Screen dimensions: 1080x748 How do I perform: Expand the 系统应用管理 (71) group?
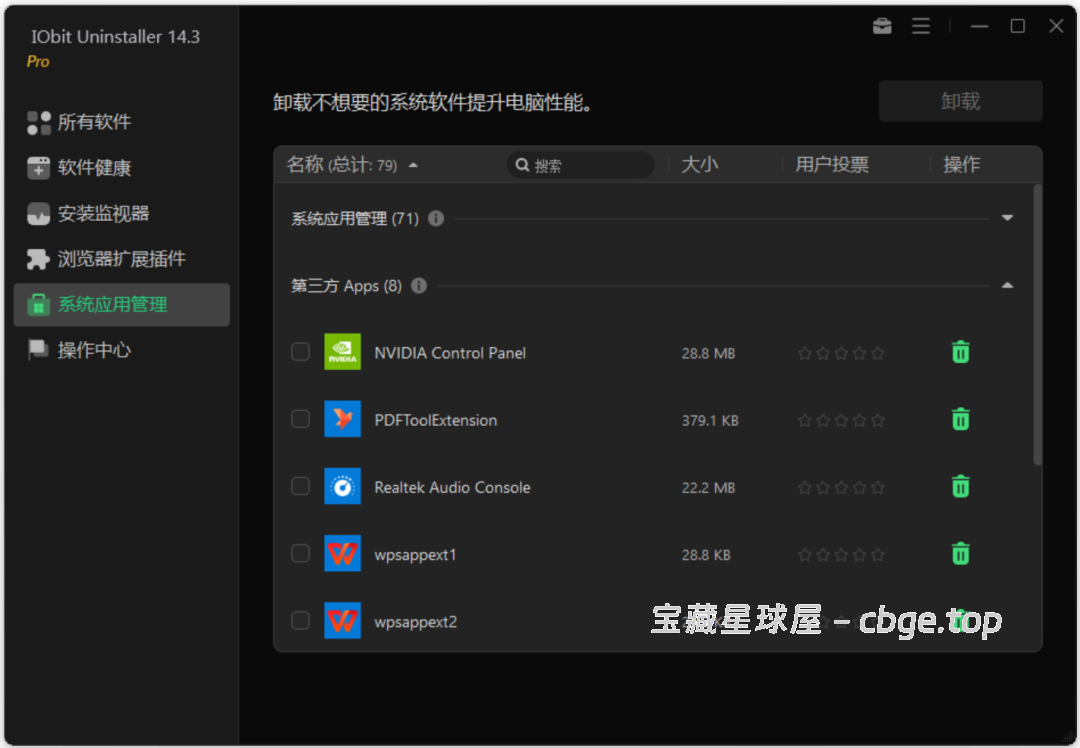tap(1007, 216)
